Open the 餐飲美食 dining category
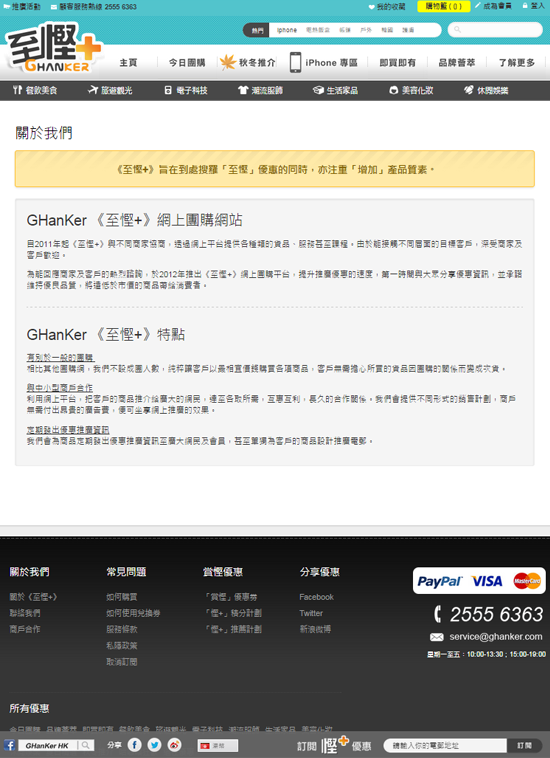Screen dimensions: 550x758 35,90
